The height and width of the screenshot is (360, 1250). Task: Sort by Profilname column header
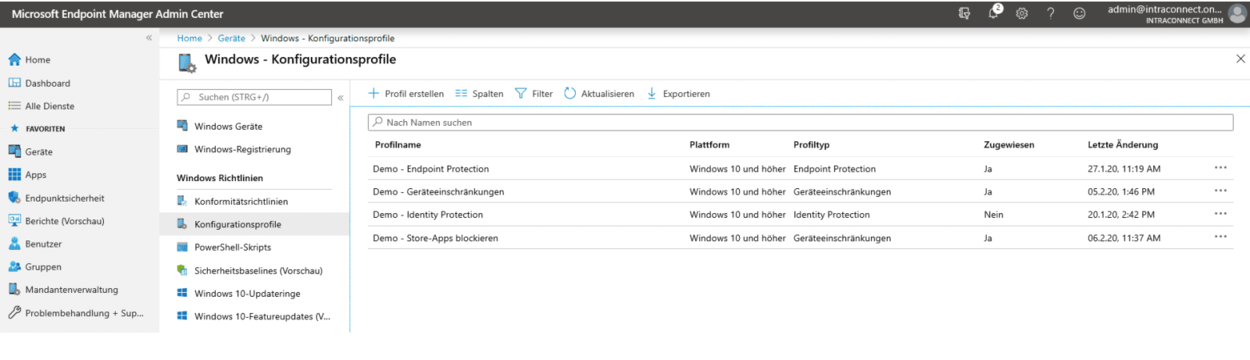[x=397, y=145]
